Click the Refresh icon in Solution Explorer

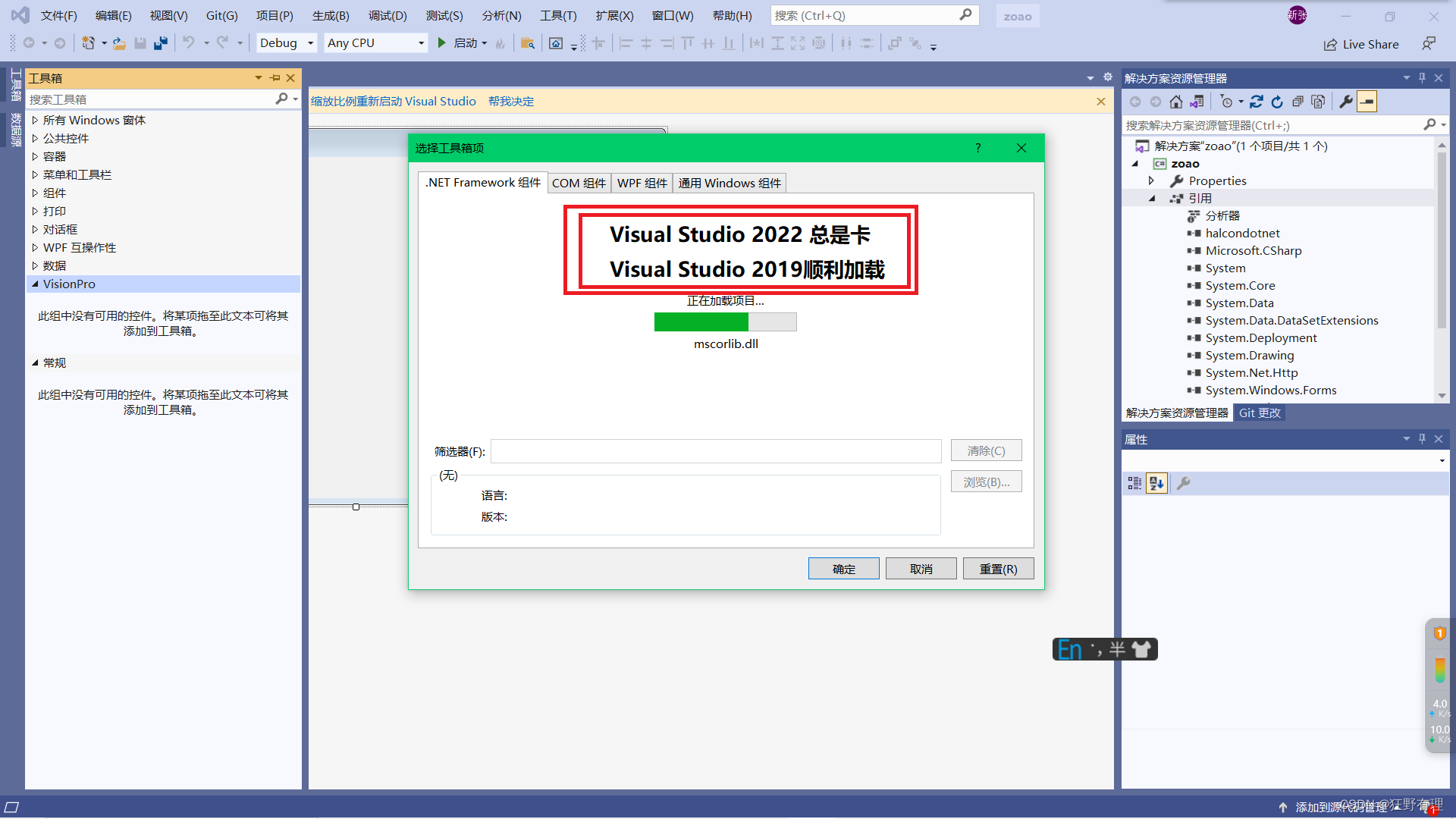click(x=1277, y=102)
